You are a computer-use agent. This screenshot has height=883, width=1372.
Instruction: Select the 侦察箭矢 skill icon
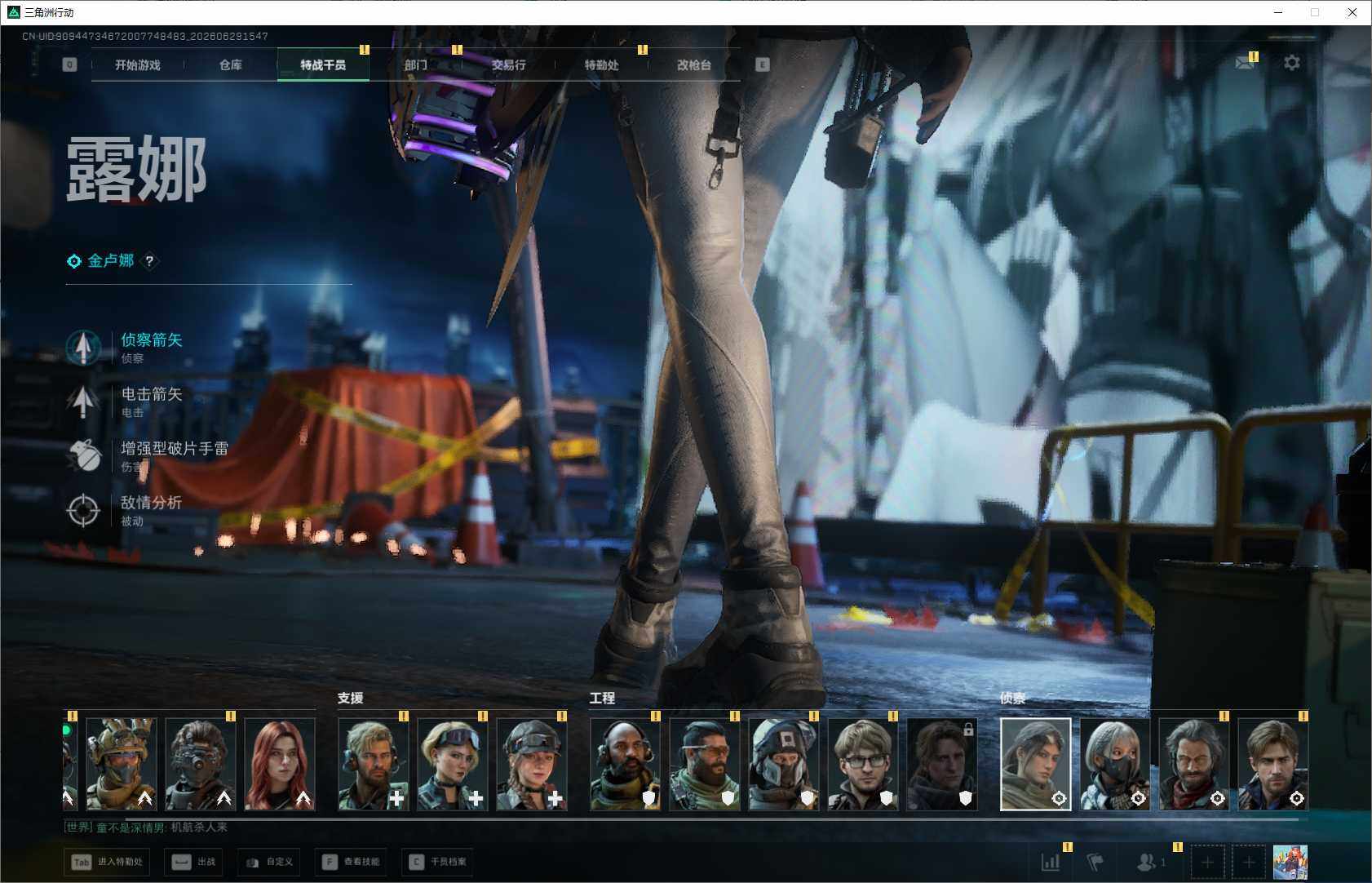83,347
